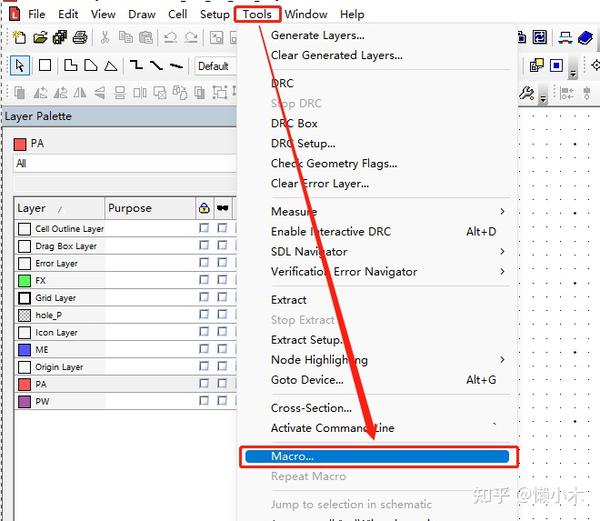Click the blue ME layer swatch
The height and width of the screenshot is (521, 600).
pos(24,350)
